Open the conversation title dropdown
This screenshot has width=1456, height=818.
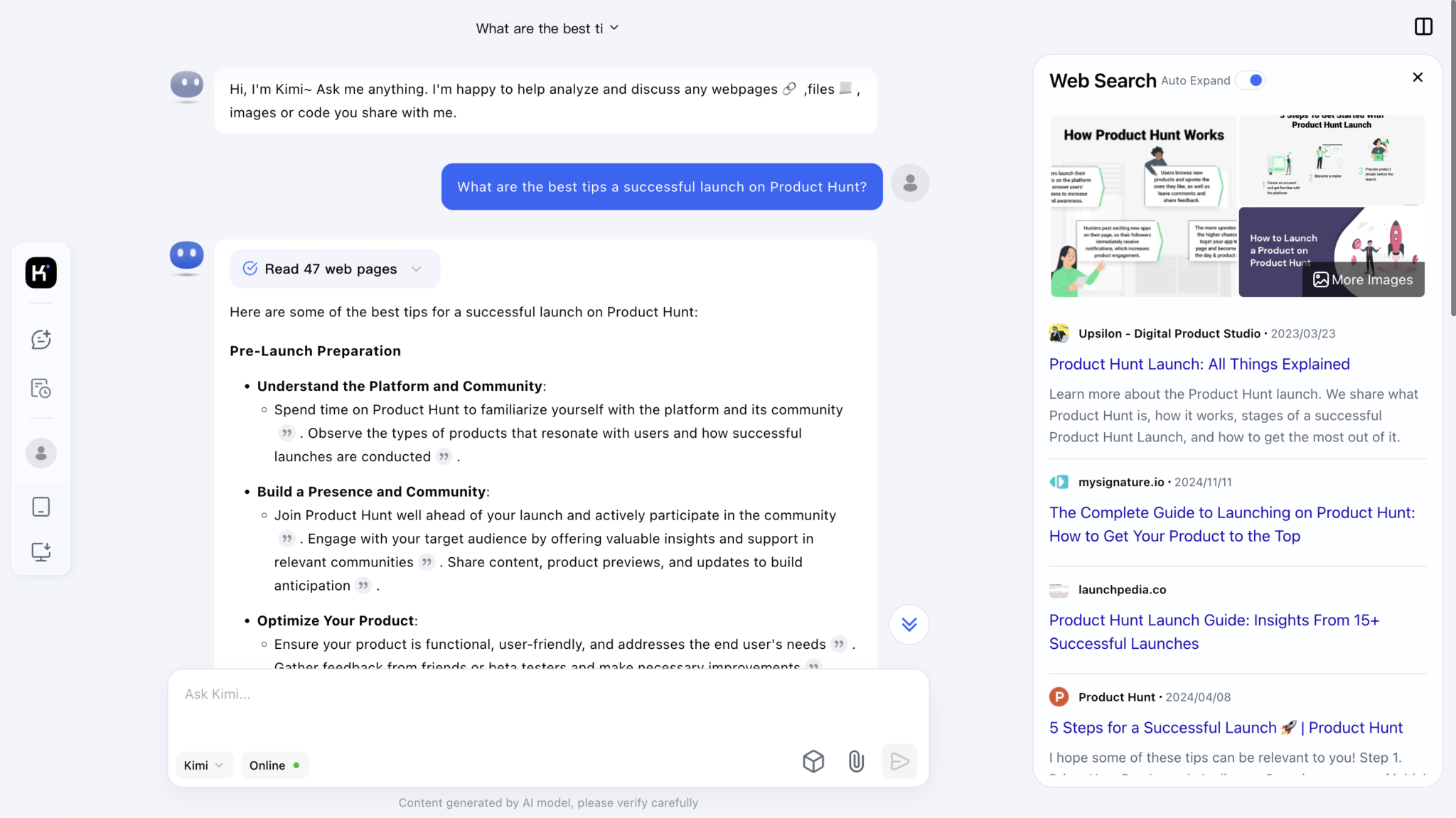coord(547,28)
